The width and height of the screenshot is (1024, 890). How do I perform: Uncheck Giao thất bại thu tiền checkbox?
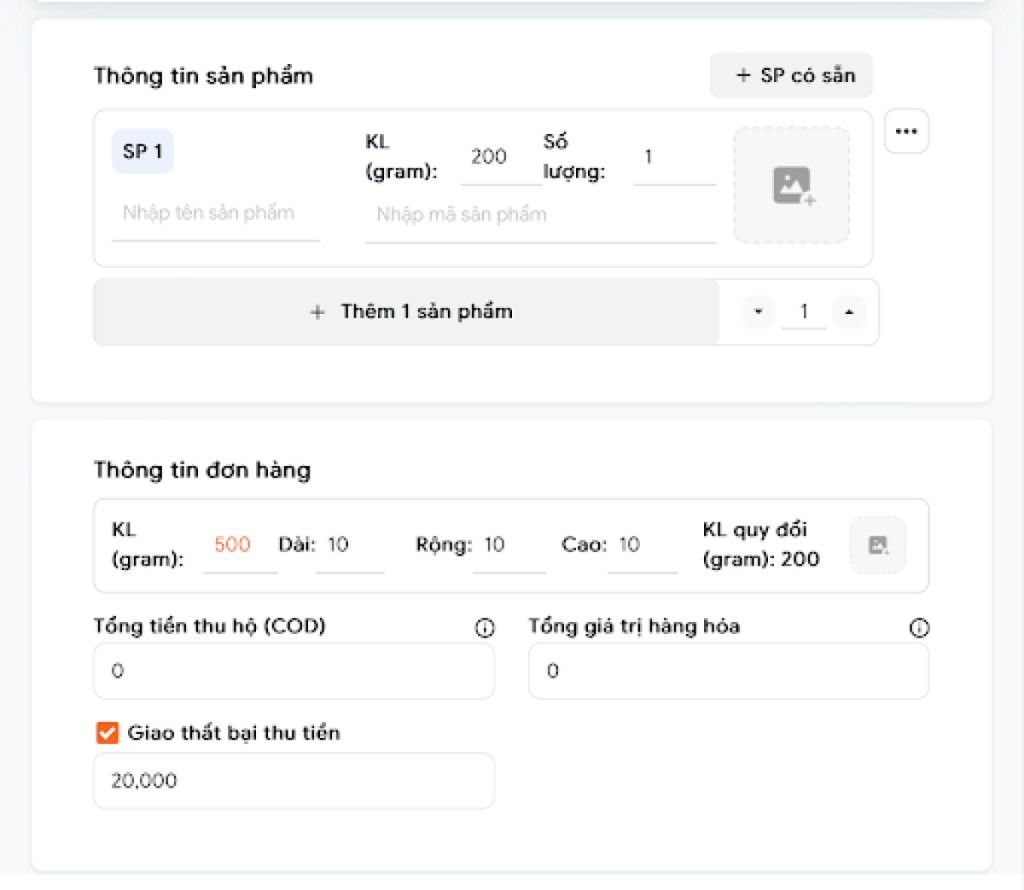(x=107, y=733)
